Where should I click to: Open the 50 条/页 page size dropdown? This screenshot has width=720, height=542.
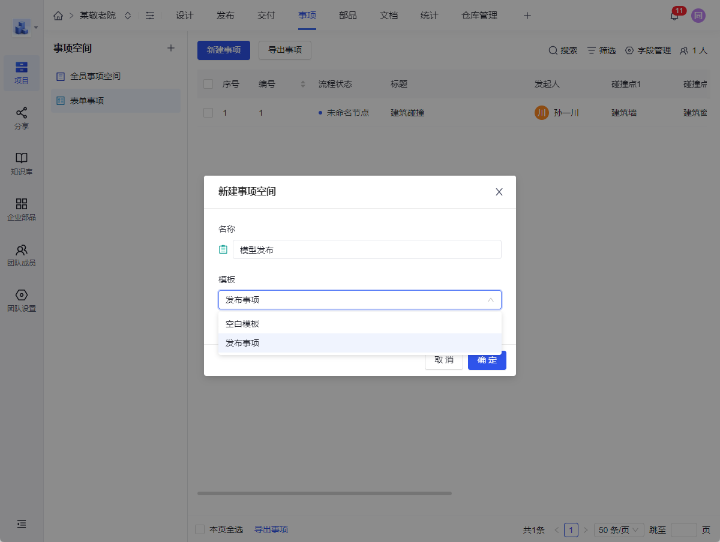point(617,529)
